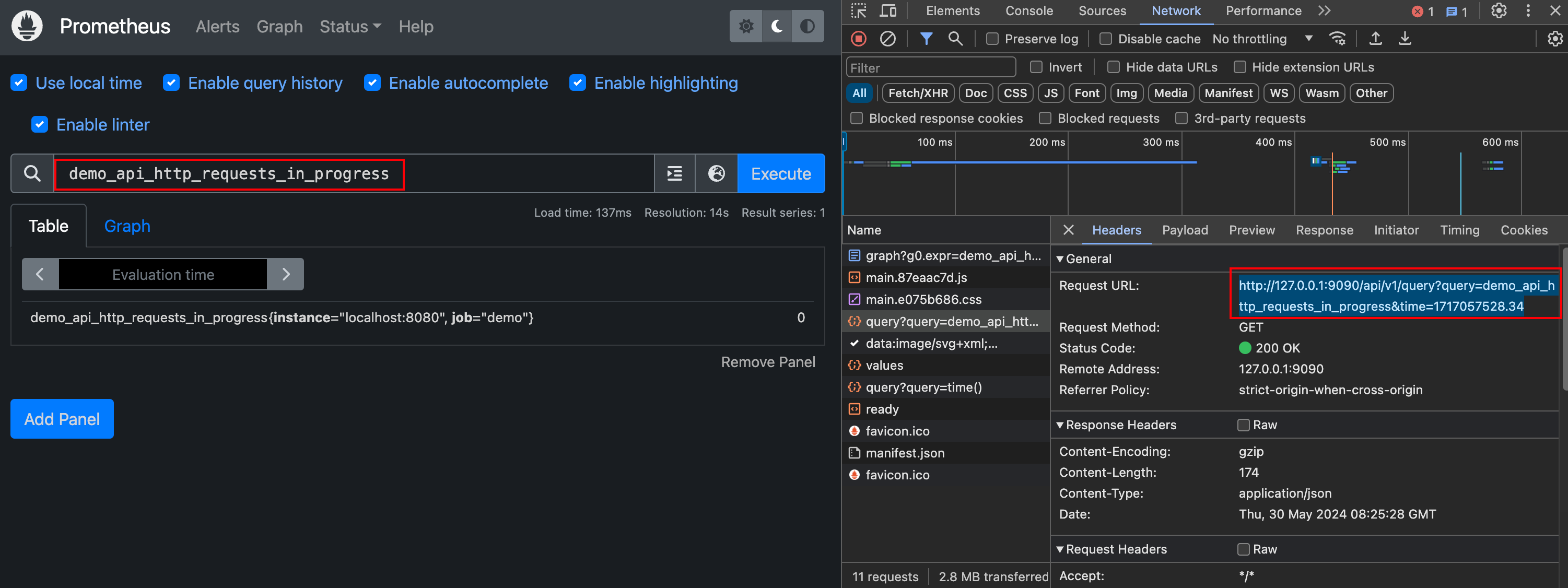
Task: Stop recording network log red button
Action: point(858,39)
